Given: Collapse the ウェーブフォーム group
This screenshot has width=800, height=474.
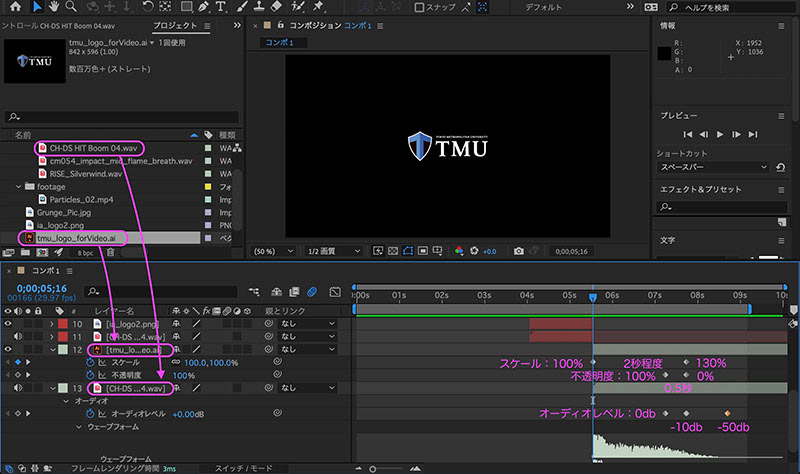Looking at the screenshot, I should 79,427.
